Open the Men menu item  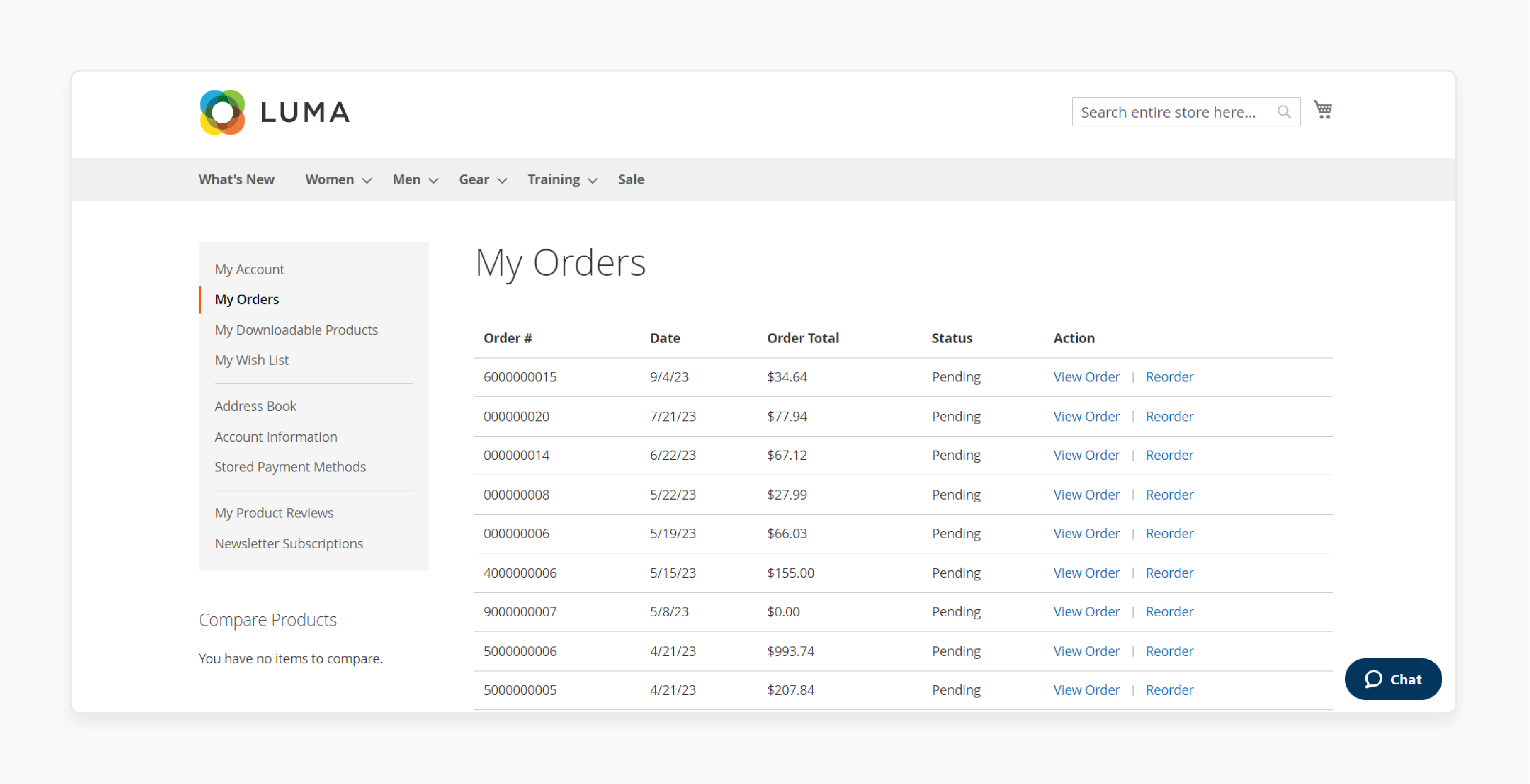click(x=407, y=180)
